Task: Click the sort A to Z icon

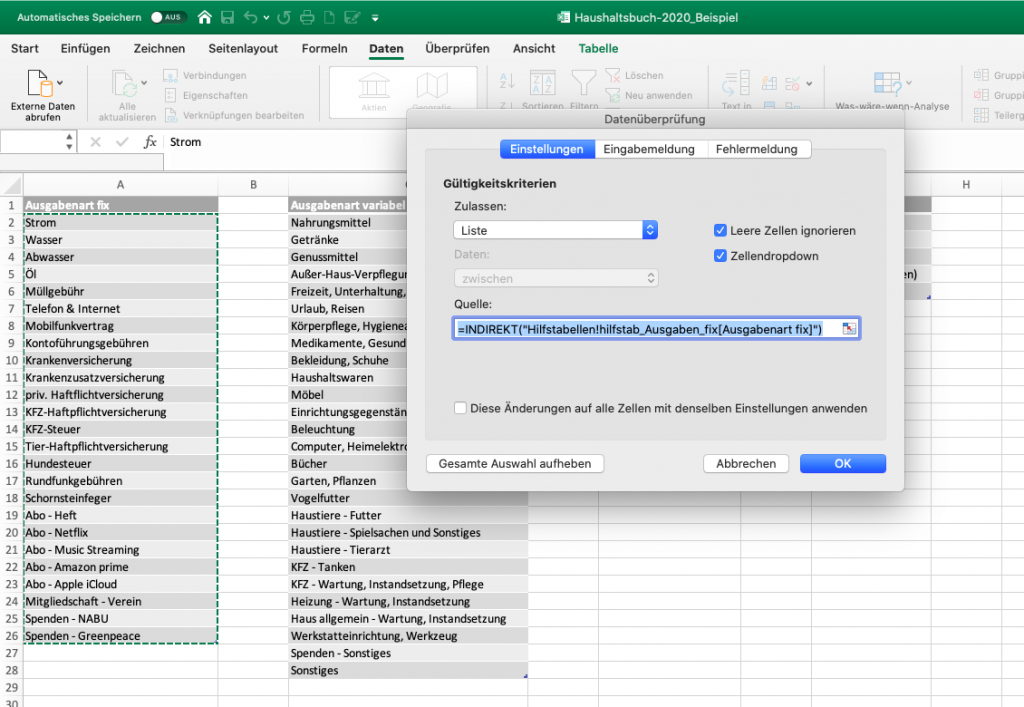Action: point(507,81)
